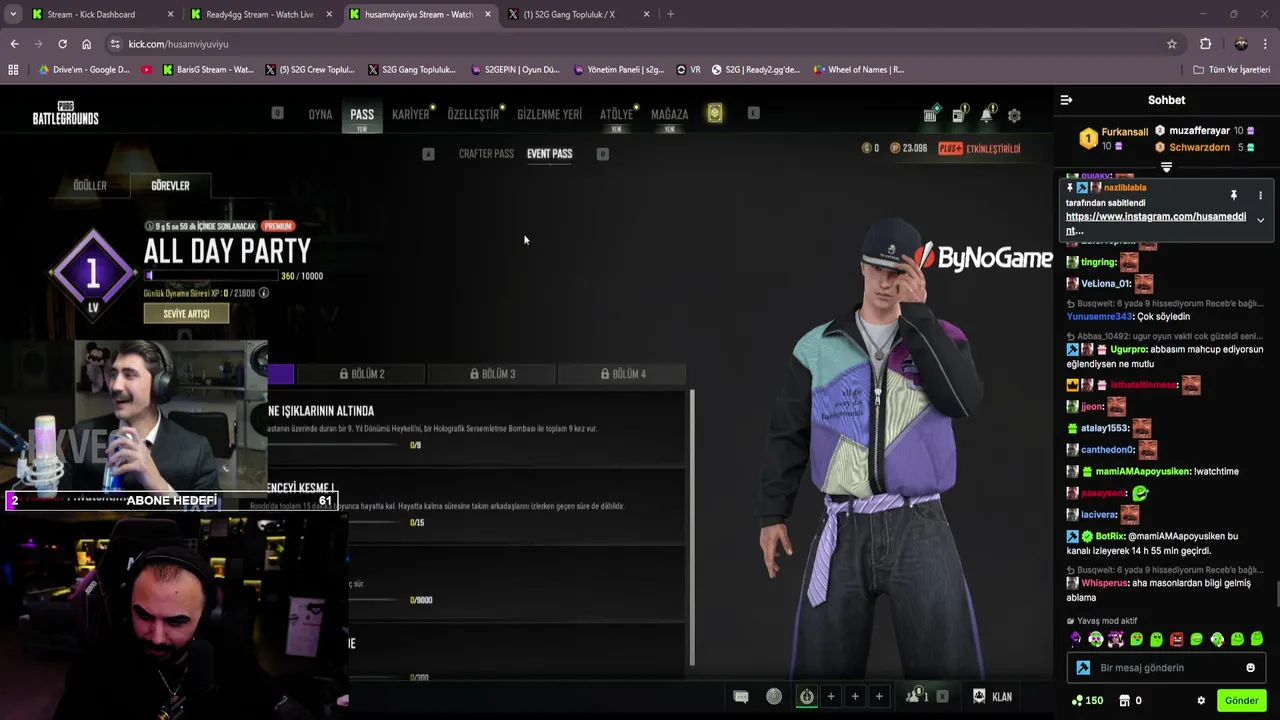
Task: Select locked BÖLÜM 3 mission tab
Action: (x=492, y=374)
